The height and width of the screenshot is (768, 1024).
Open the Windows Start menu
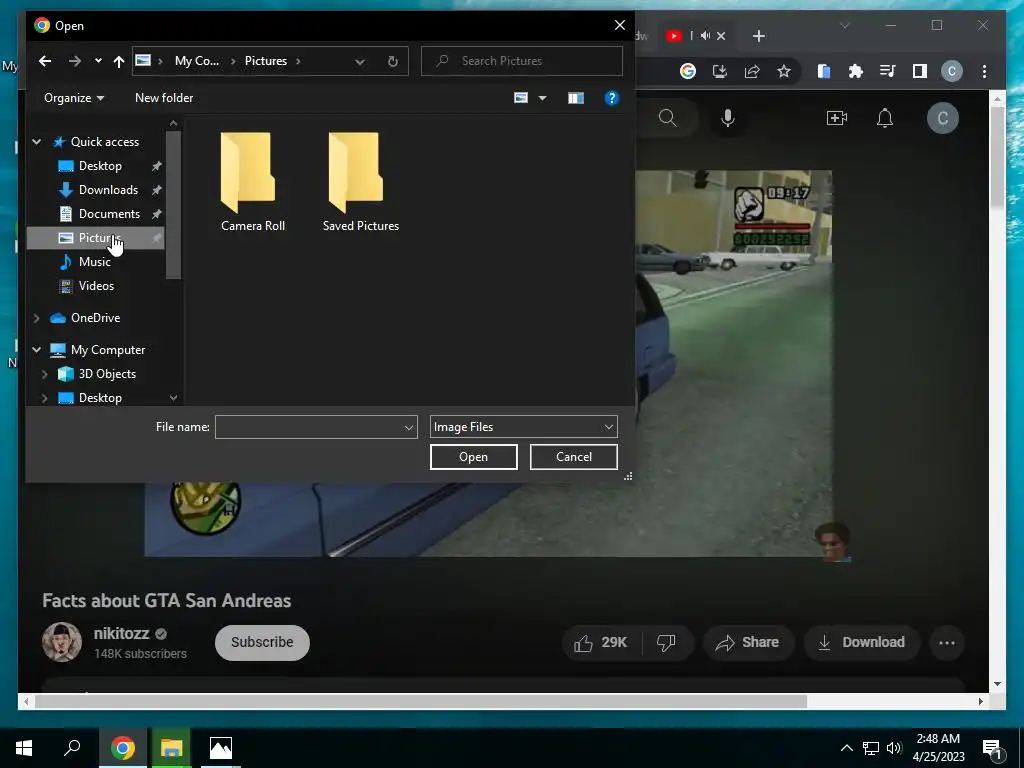point(24,748)
